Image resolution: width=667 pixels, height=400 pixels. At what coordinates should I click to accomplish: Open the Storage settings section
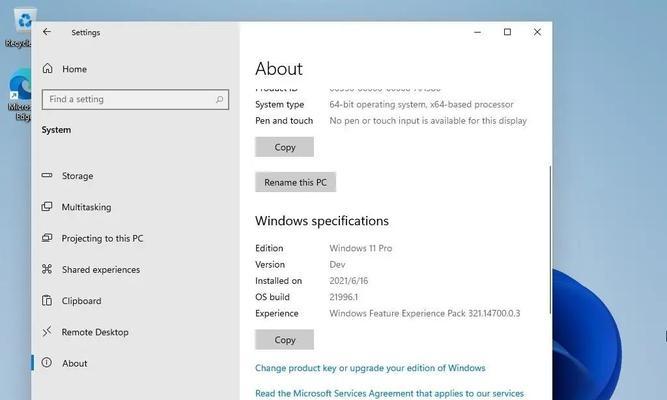77,176
